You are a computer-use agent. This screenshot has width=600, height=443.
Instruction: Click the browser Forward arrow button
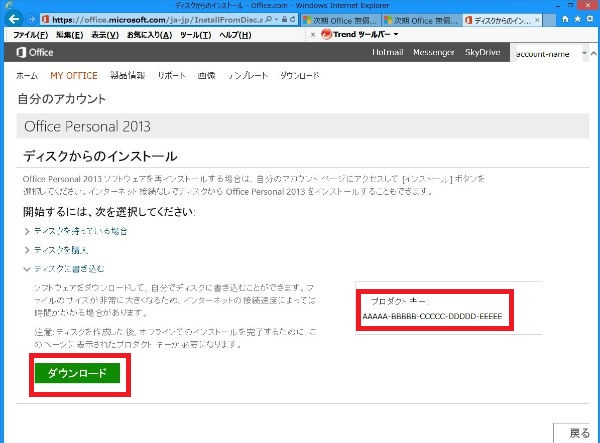(31, 19)
